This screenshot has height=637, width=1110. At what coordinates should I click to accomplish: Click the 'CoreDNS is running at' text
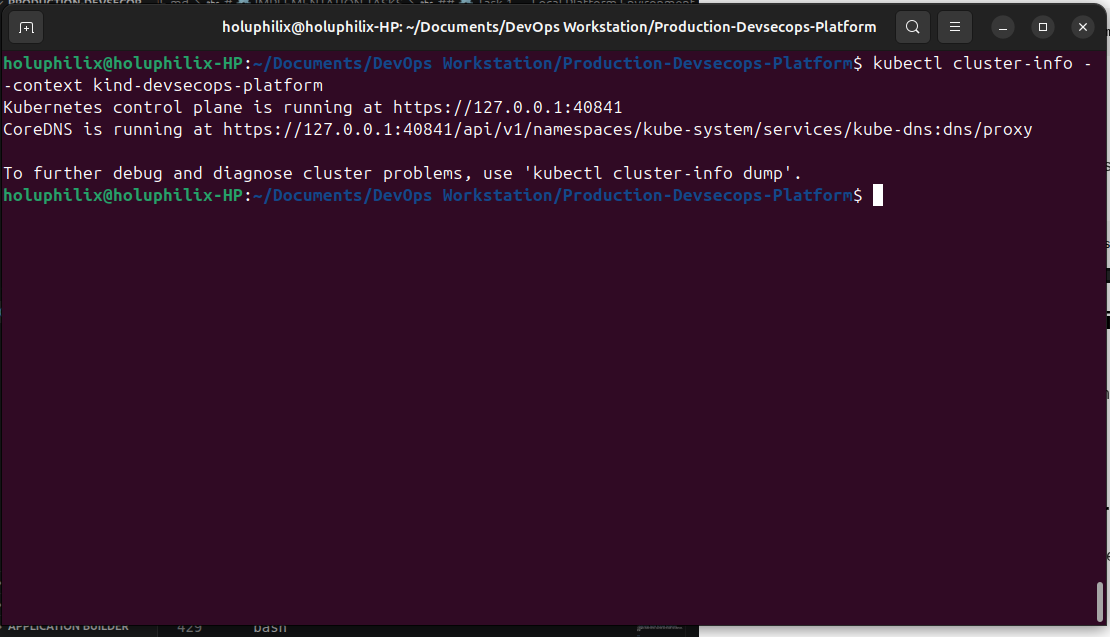108,130
